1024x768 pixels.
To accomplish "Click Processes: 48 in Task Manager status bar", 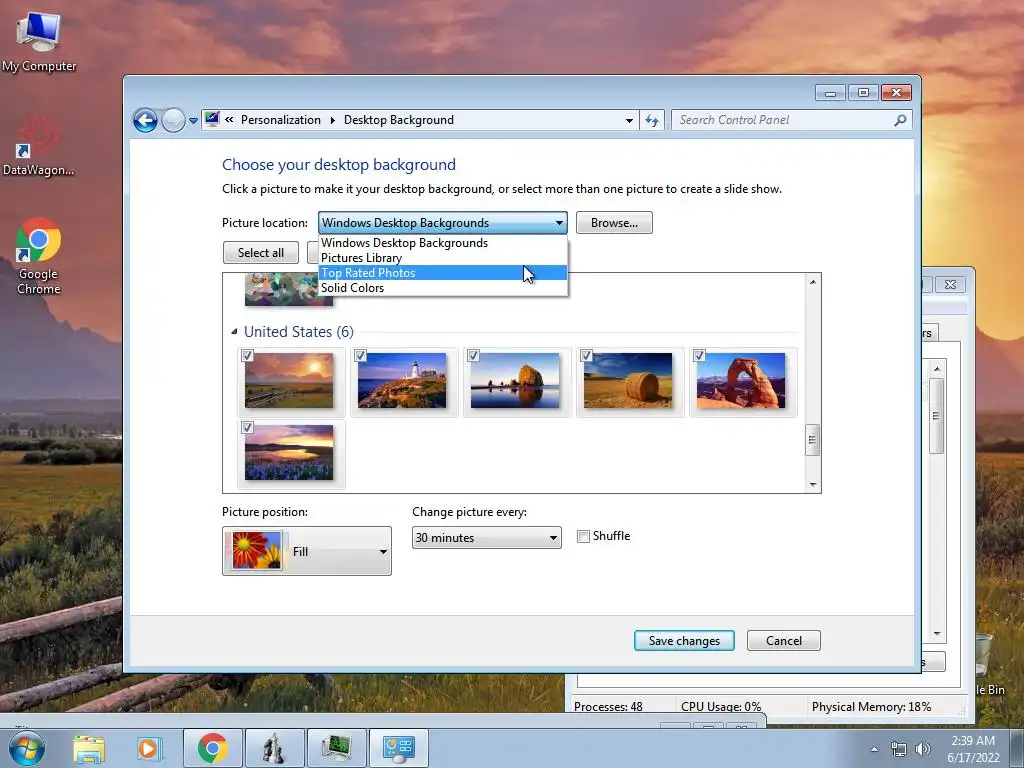I will click(608, 707).
